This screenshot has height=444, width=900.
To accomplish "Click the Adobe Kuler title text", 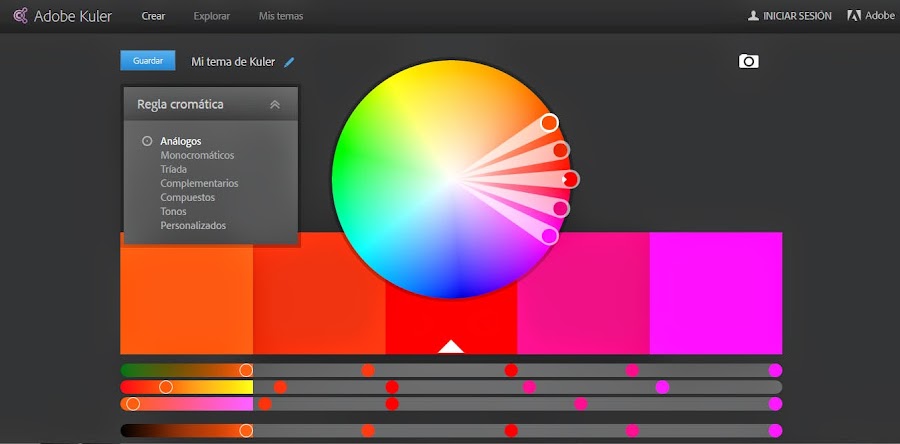I will click(x=73, y=16).
